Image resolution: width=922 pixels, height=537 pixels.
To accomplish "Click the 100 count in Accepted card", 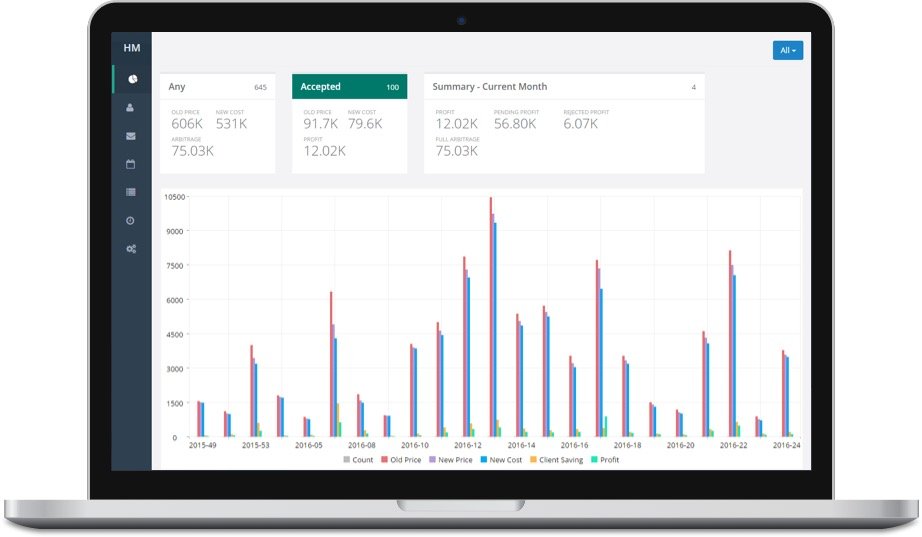I will [392, 87].
